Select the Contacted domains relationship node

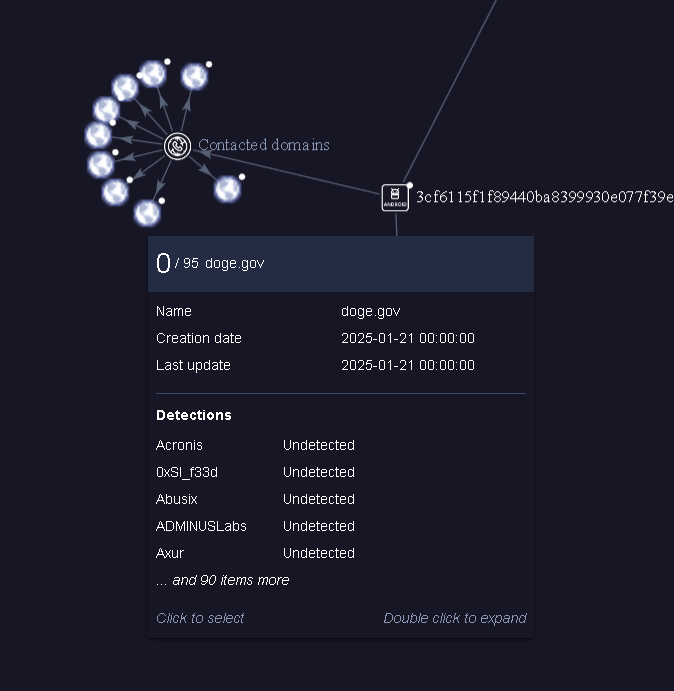click(177, 146)
